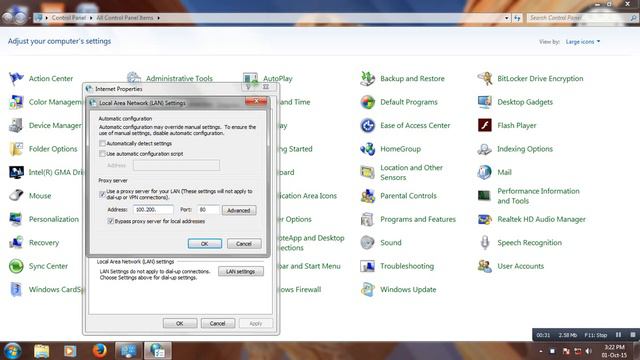Open Folder Options icon
Screen dimensions: 640x360
point(16,149)
